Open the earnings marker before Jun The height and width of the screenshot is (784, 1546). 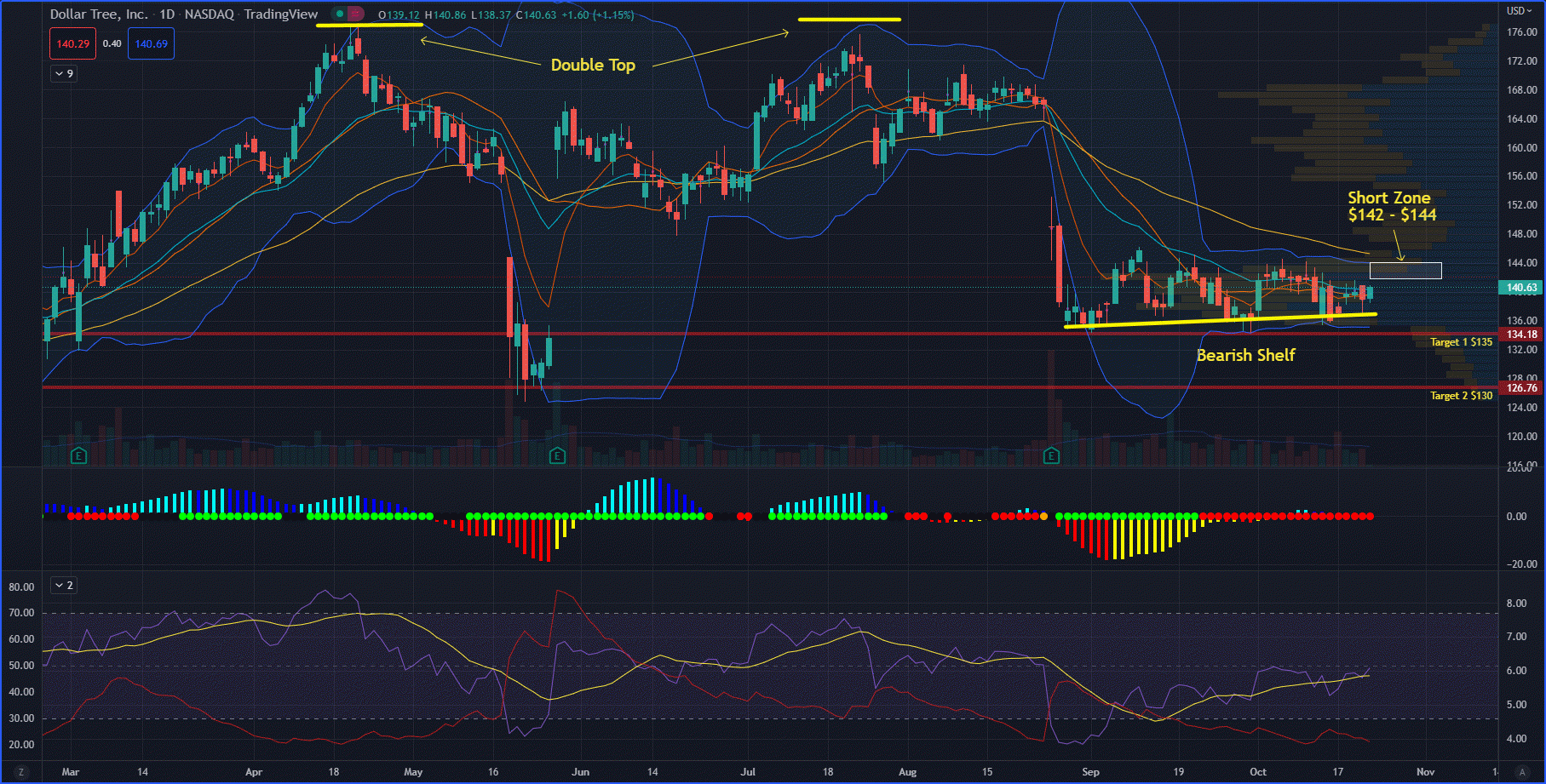[557, 455]
